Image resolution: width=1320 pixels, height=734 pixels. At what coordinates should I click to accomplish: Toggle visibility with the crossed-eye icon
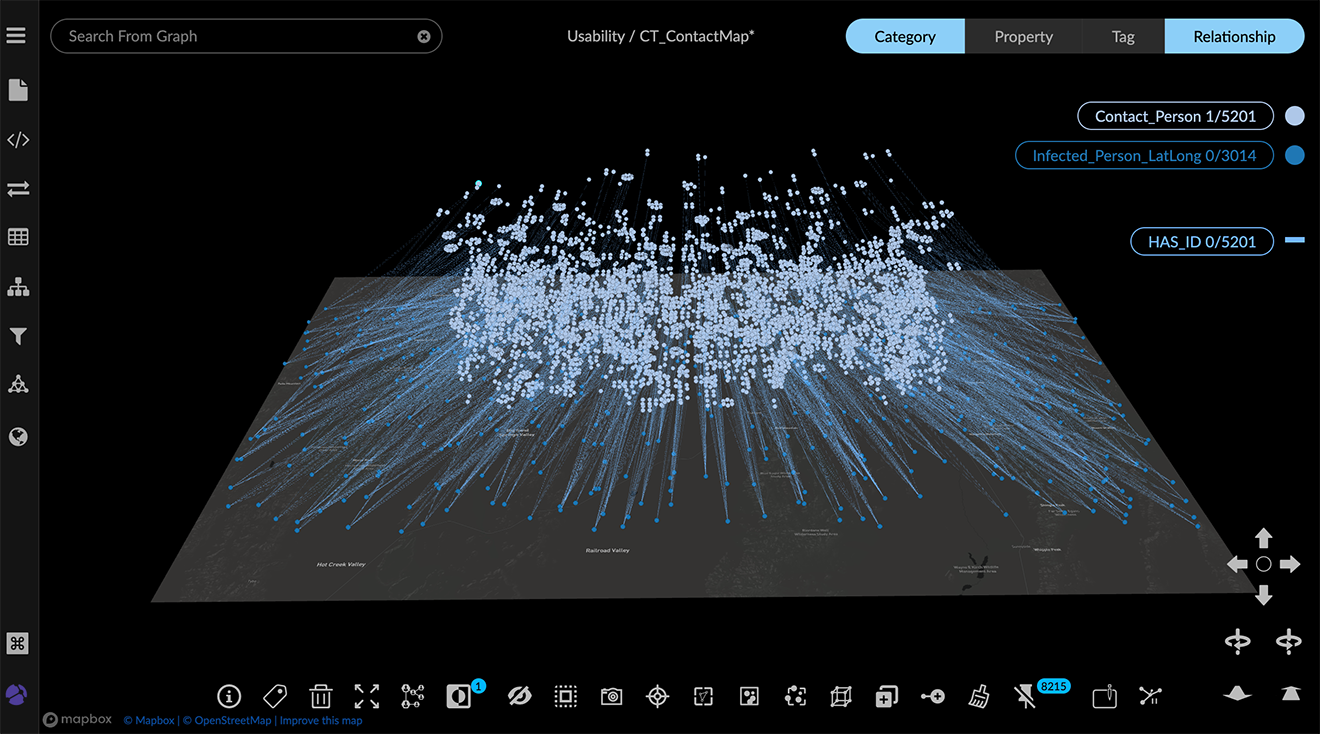click(x=519, y=696)
